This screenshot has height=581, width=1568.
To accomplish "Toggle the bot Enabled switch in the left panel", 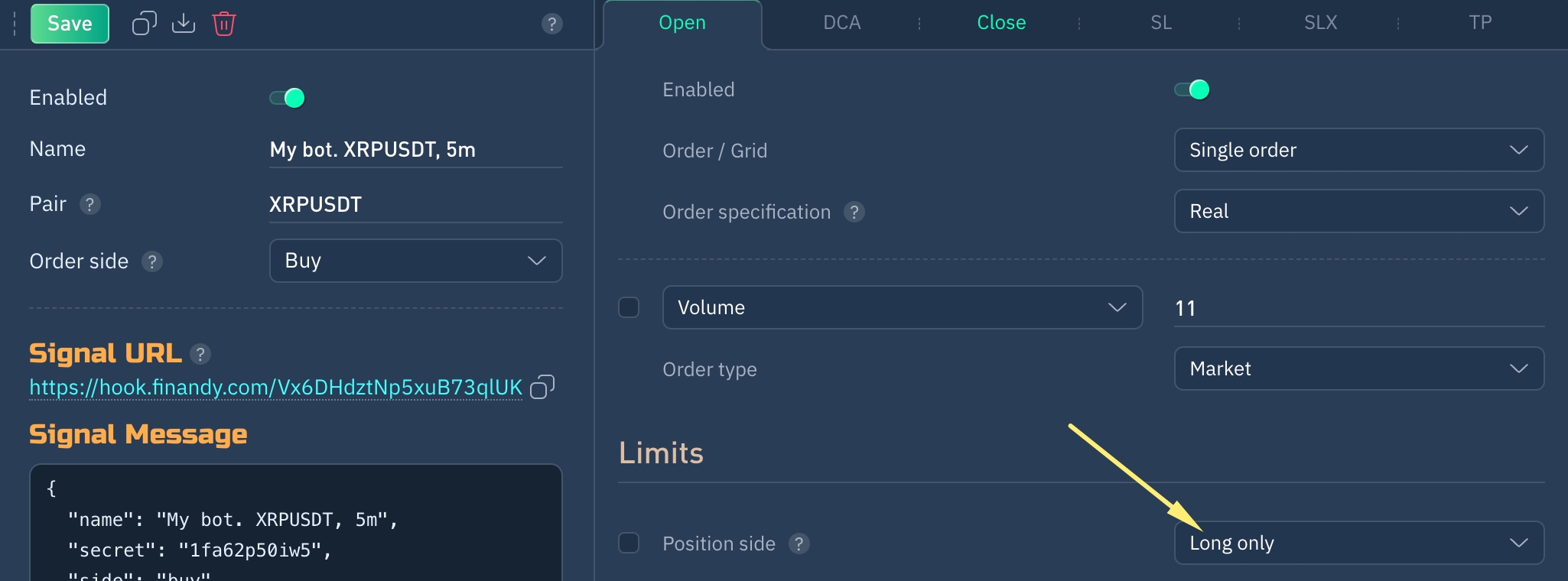I will point(288,98).
